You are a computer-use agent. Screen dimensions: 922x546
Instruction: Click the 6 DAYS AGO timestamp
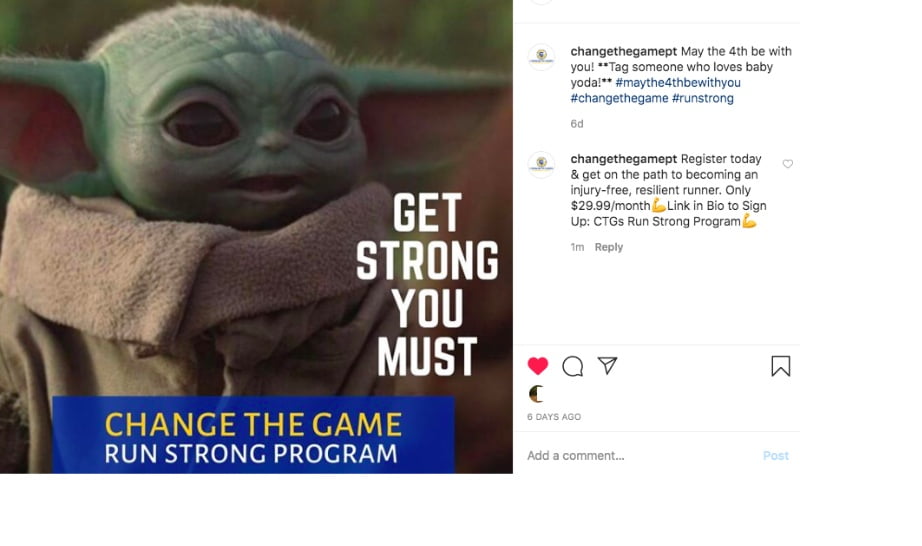coord(554,417)
